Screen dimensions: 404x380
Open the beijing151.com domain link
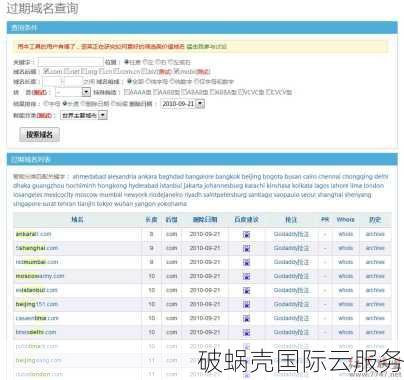coord(37,304)
